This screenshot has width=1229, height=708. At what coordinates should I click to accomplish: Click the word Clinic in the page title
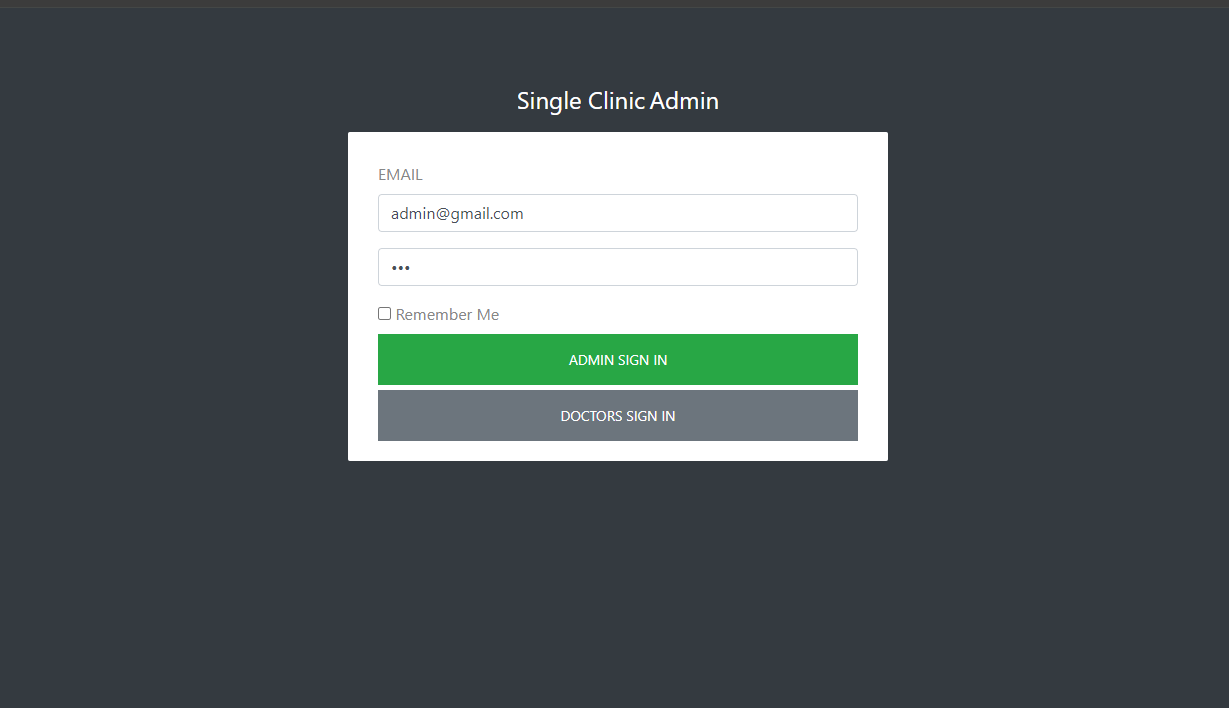point(614,101)
